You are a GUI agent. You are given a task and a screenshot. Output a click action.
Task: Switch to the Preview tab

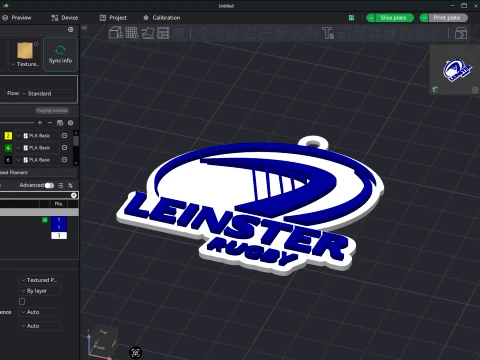[17, 18]
